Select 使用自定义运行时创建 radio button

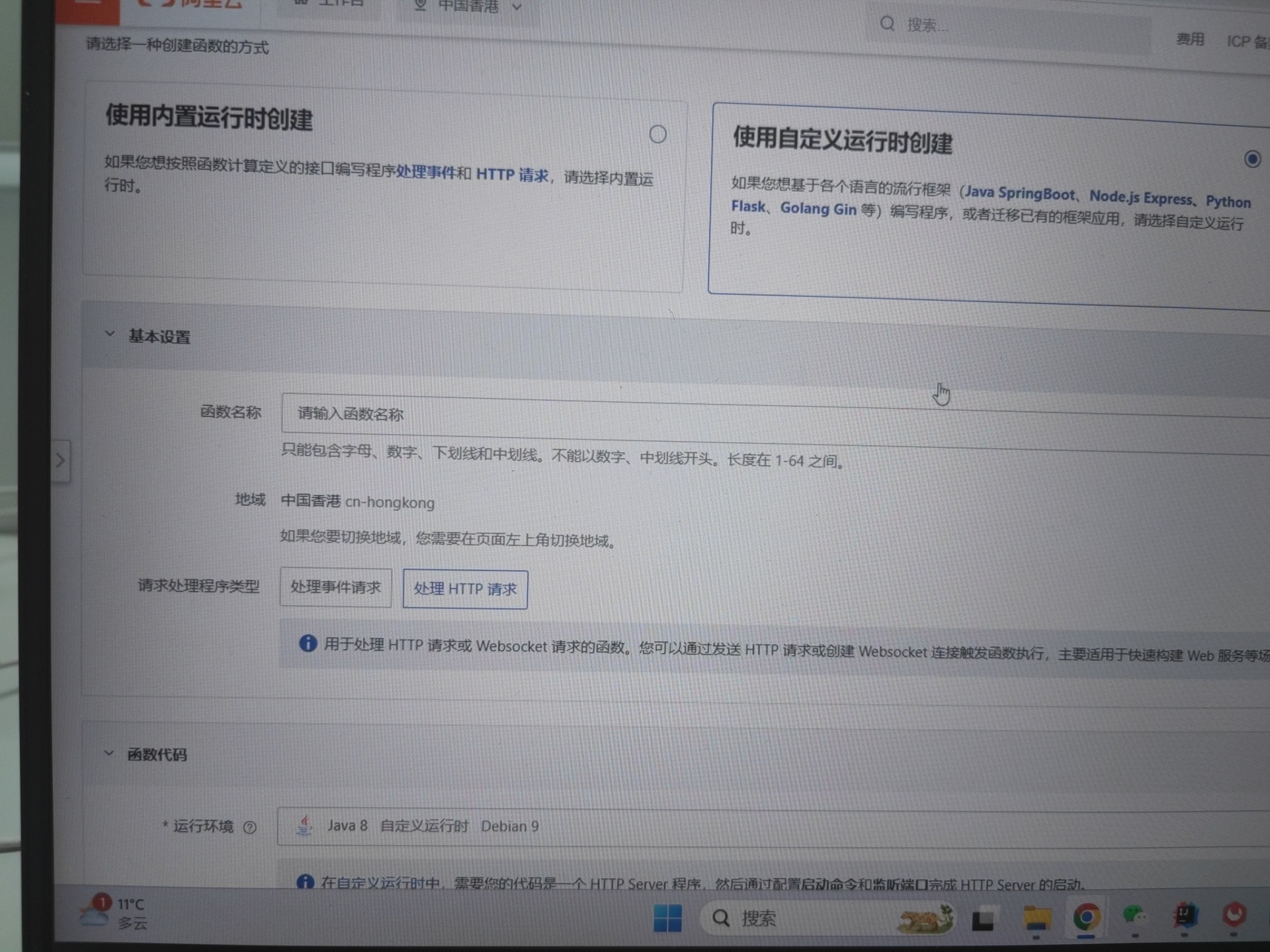click(1251, 159)
